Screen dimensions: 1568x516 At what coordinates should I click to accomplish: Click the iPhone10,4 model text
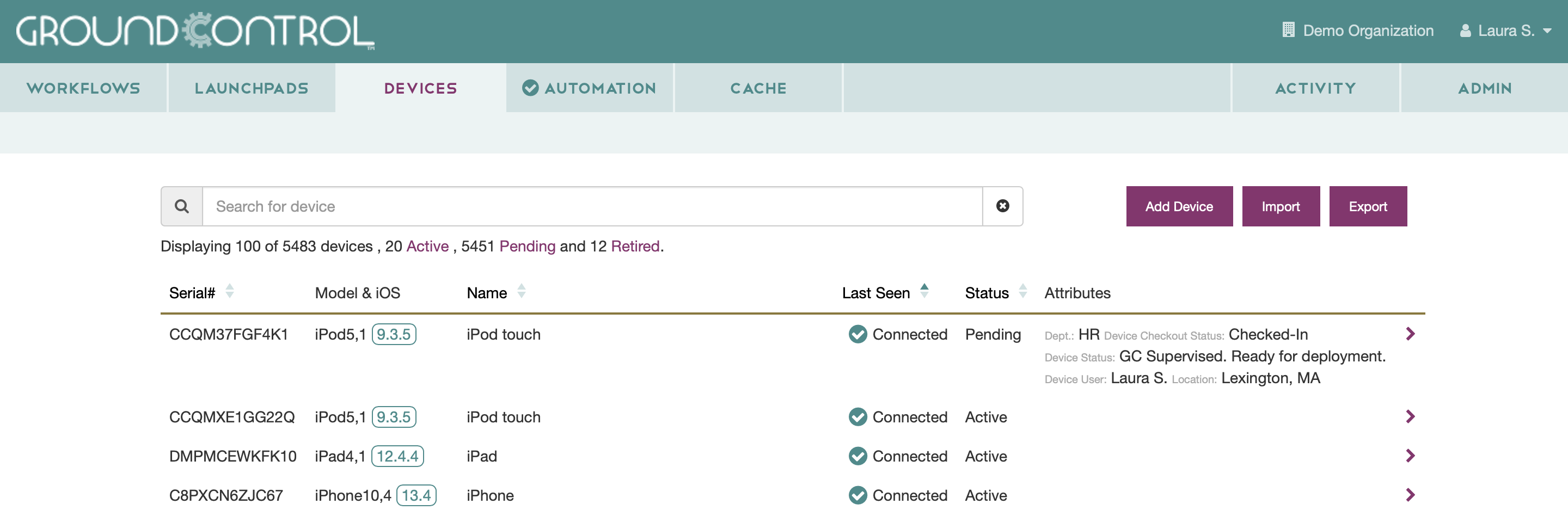(353, 495)
